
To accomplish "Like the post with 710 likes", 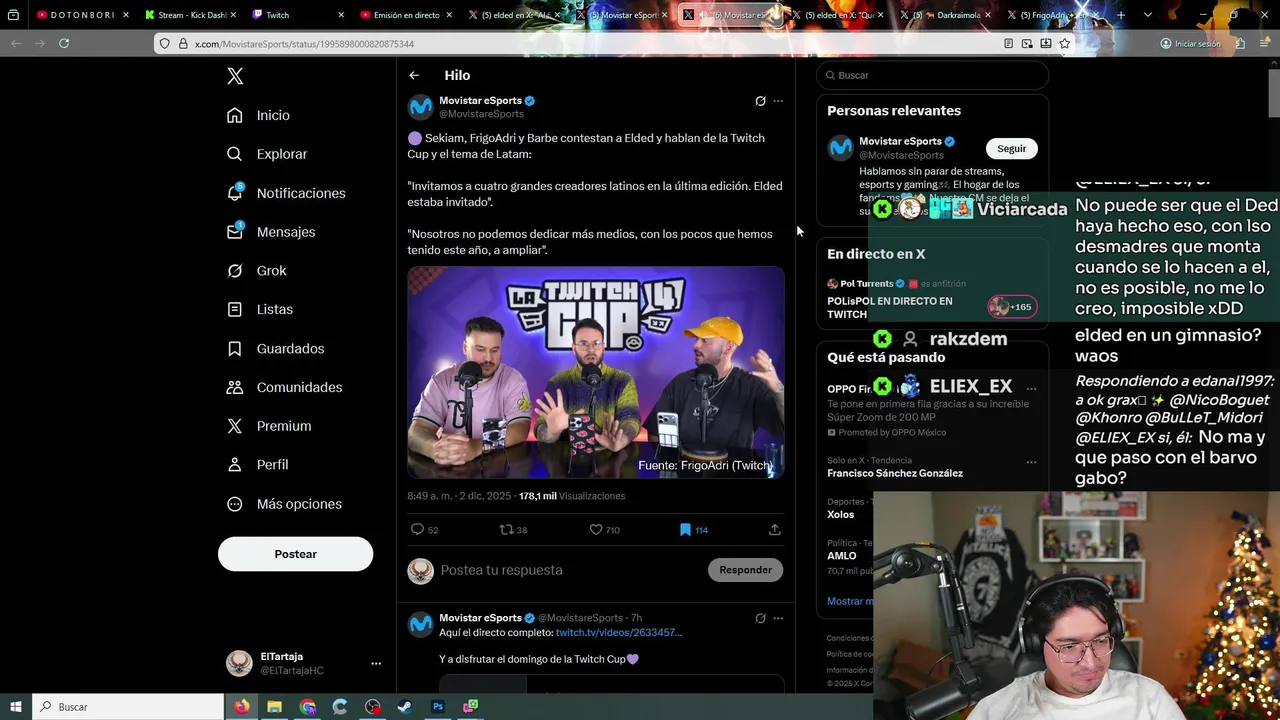I will pyautogui.click(x=596, y=530).
